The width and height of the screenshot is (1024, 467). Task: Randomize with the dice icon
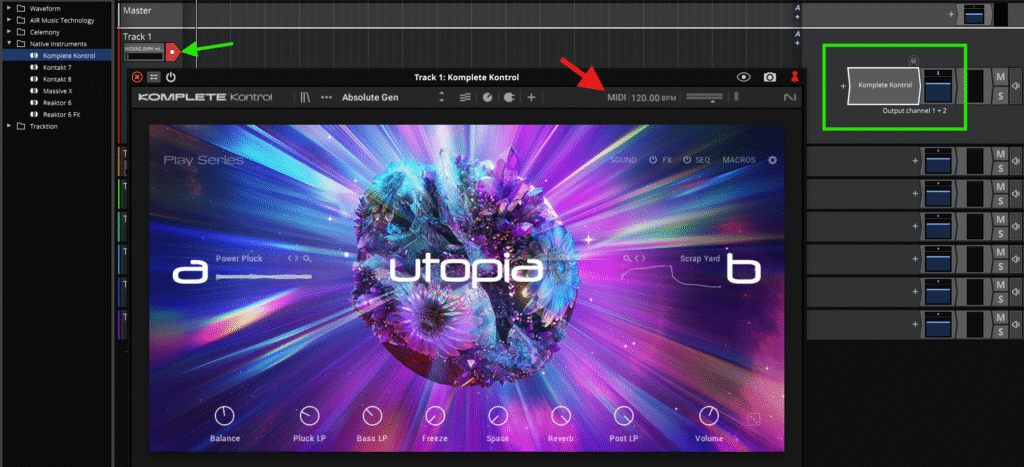point(754,420)
